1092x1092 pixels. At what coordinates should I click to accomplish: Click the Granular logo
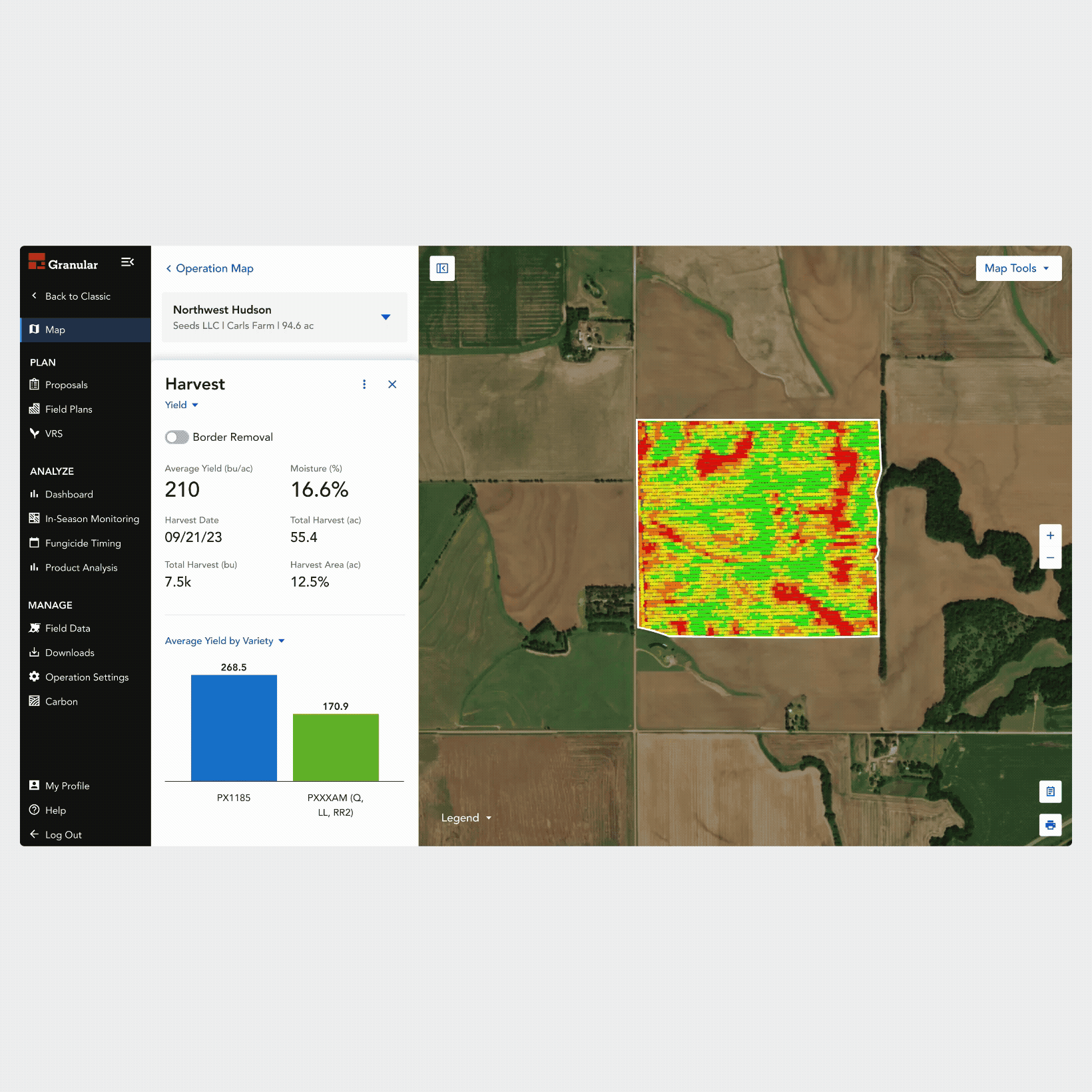pos(63,263)
